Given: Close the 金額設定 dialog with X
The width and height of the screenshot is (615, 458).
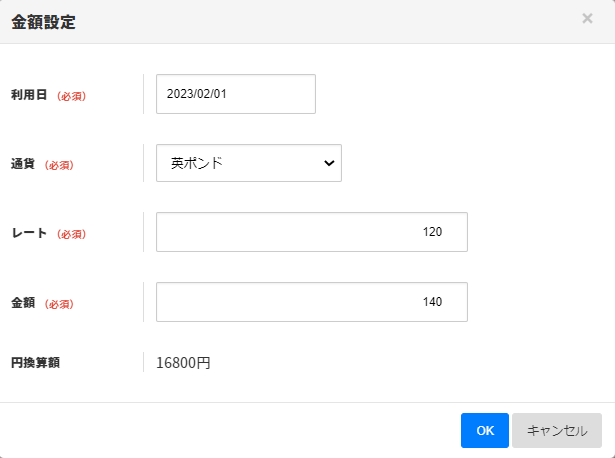Looking at the screenshot, I should pos(587,19).
